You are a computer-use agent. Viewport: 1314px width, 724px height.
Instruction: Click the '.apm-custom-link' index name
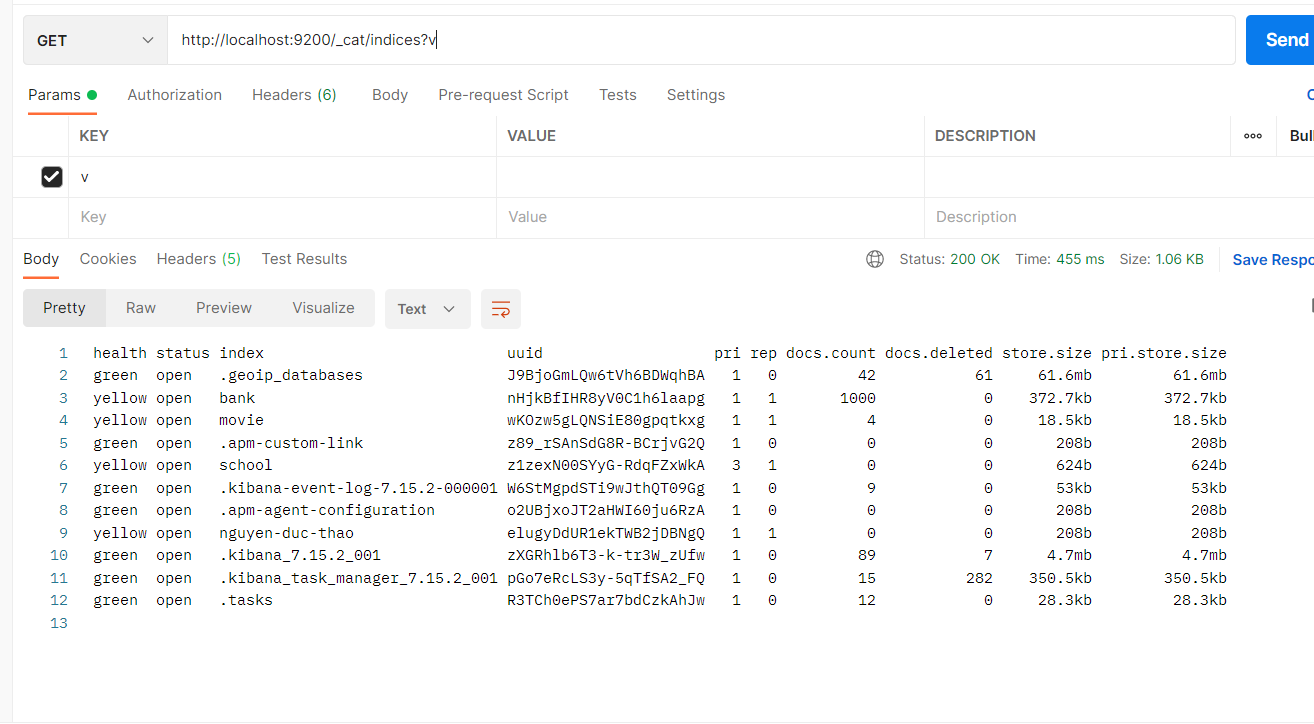pos(291,443)
